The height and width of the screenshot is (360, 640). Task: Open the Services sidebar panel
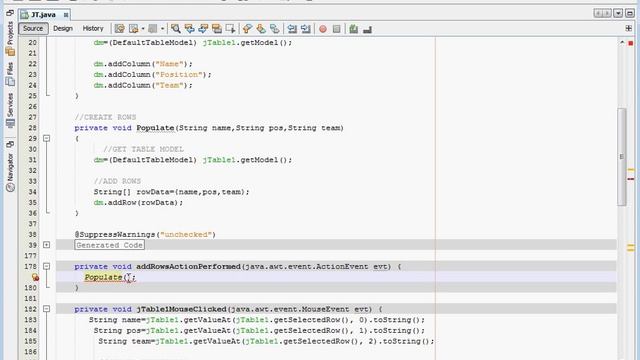point(10,110)
